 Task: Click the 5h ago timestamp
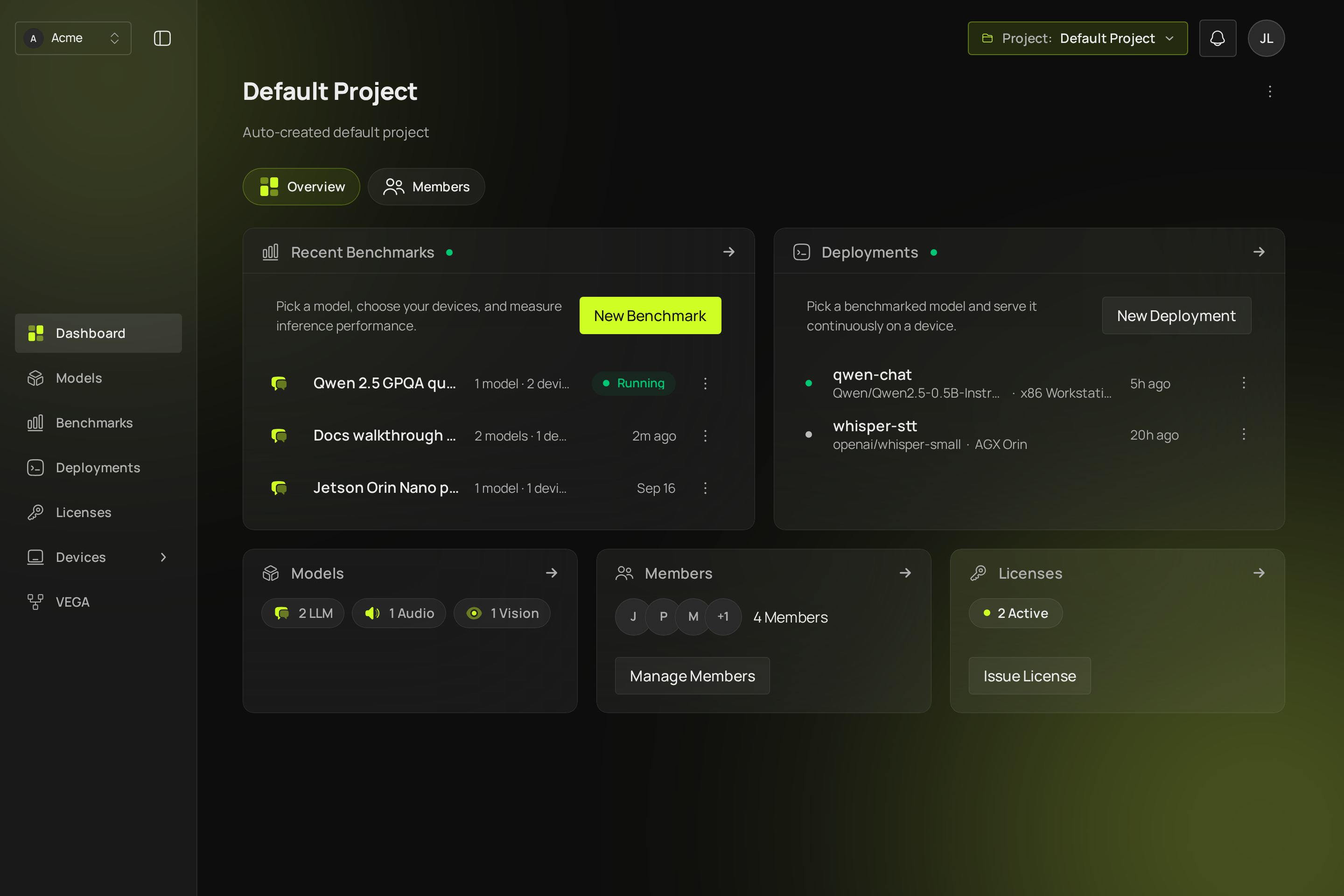coord(1150,384)
